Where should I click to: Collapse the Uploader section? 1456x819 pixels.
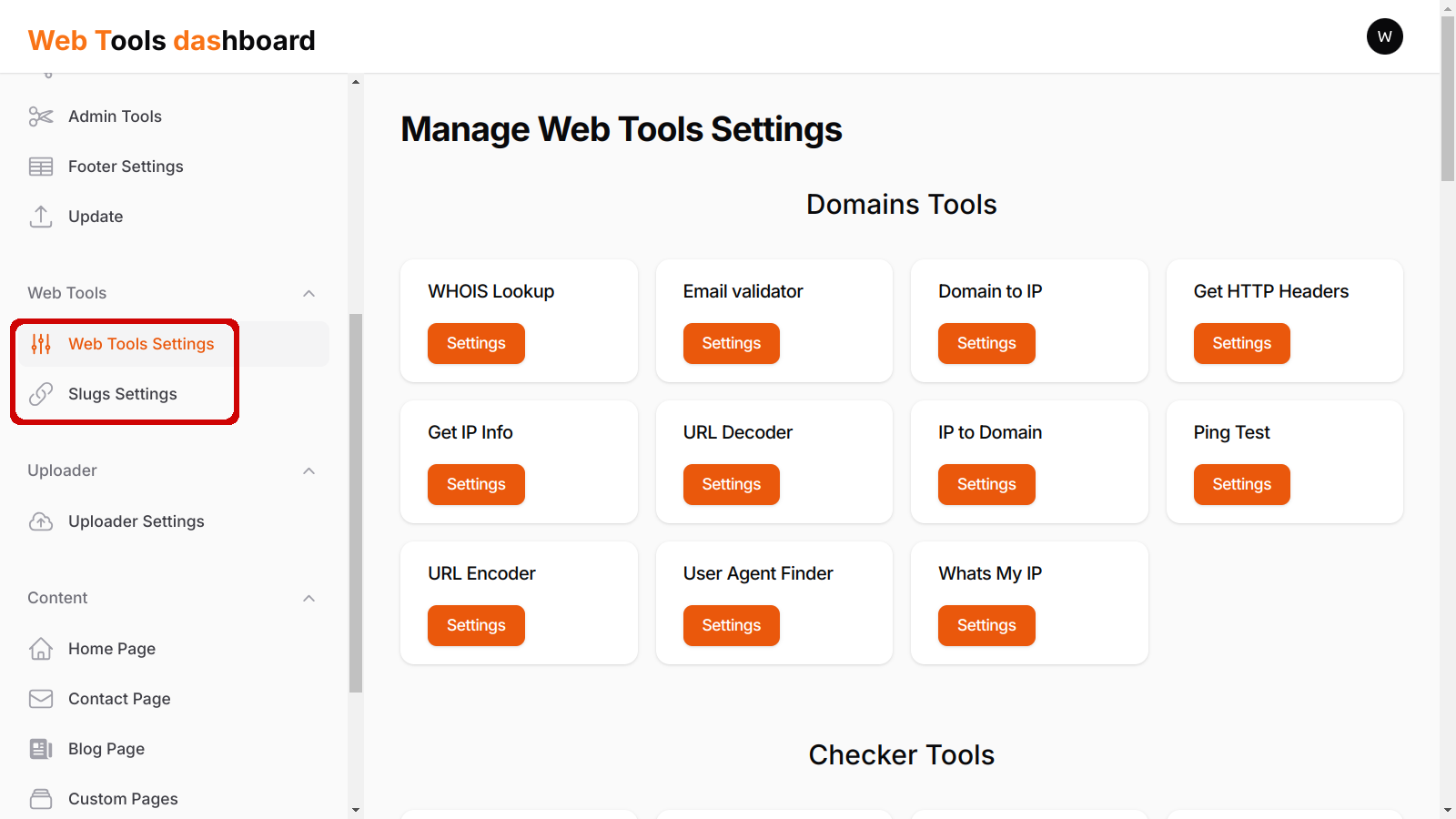(308, 470)
